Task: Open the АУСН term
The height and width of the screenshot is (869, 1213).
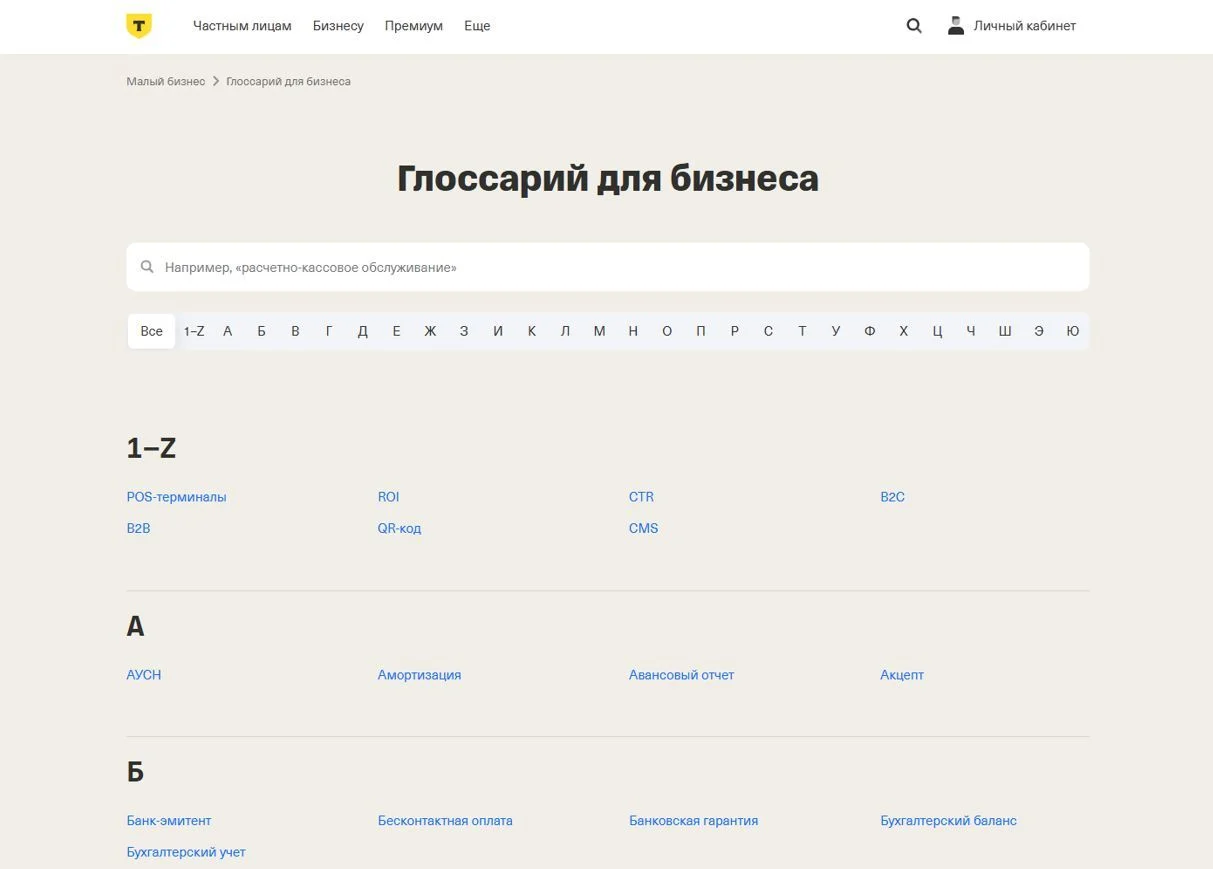Action: click(x=144, y=675)
